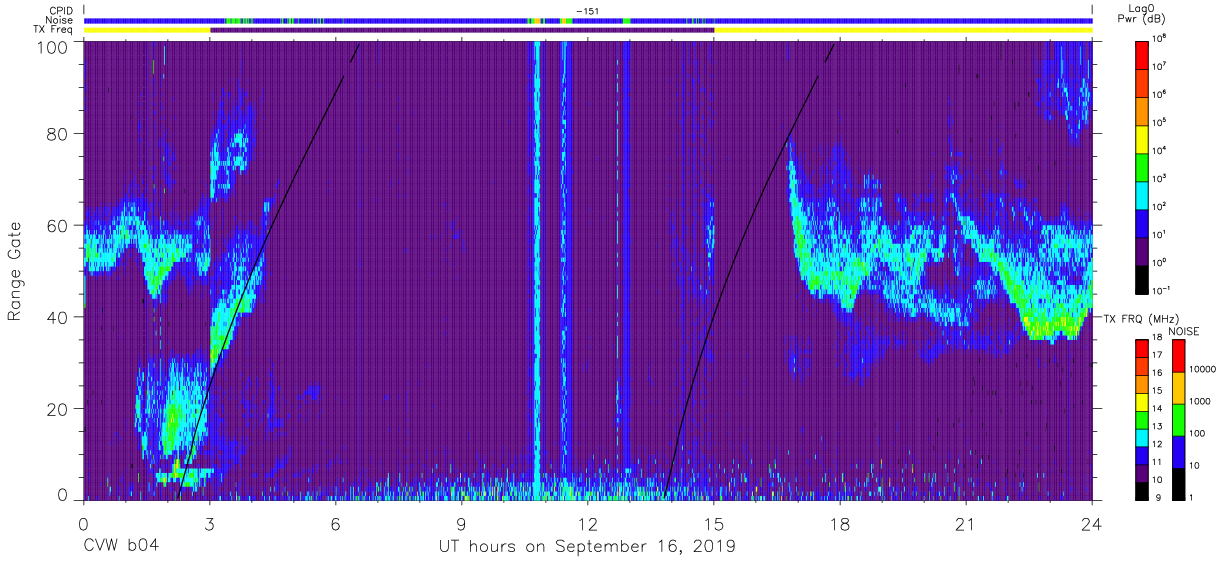
Task: Click the 100 tick on Range Gate axis
Action: (x=54, y=46)
